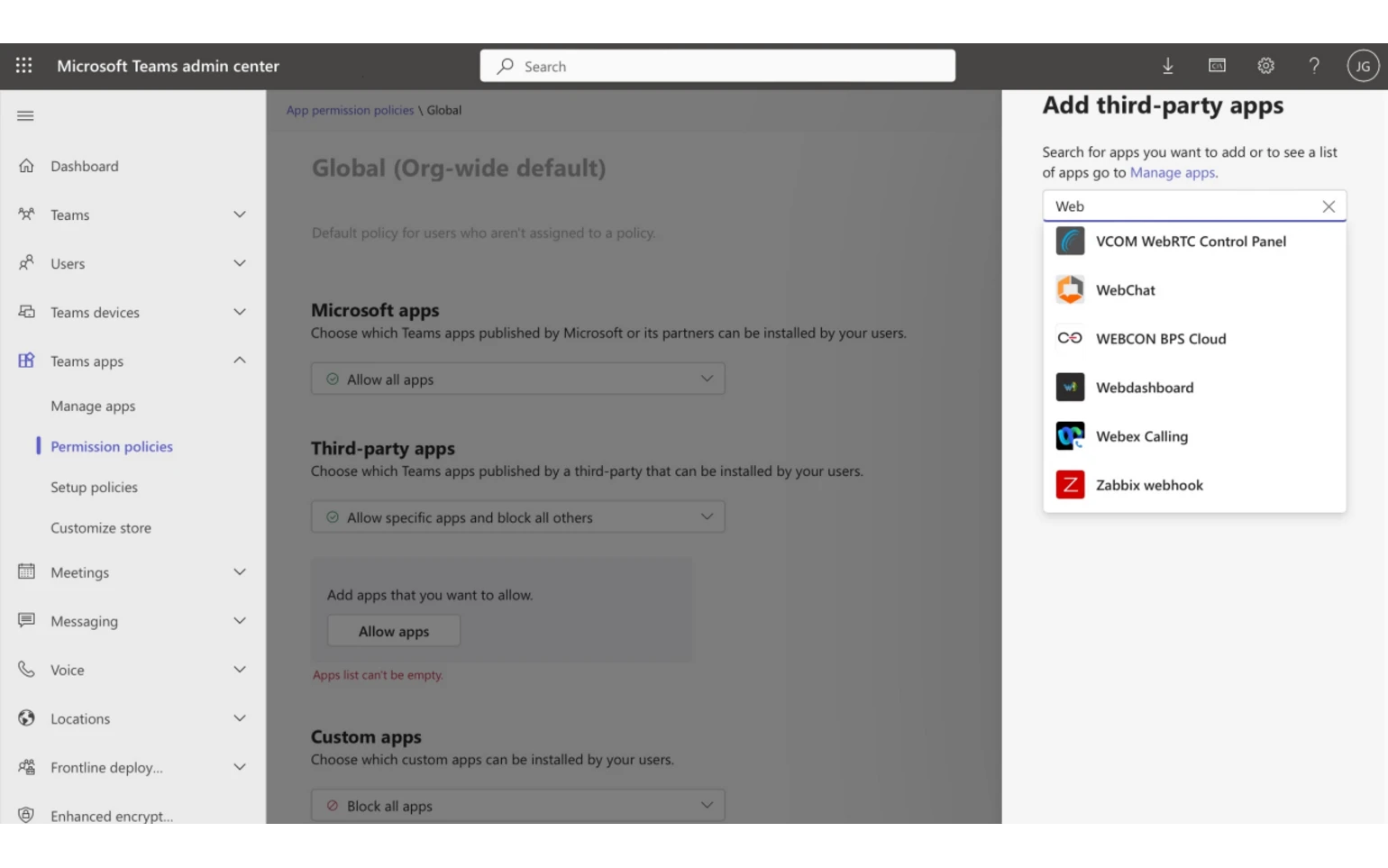The height and width of the screenshot is (868, 1388).
Task: Click the Allow apps button
Action: tap(393, 630)
